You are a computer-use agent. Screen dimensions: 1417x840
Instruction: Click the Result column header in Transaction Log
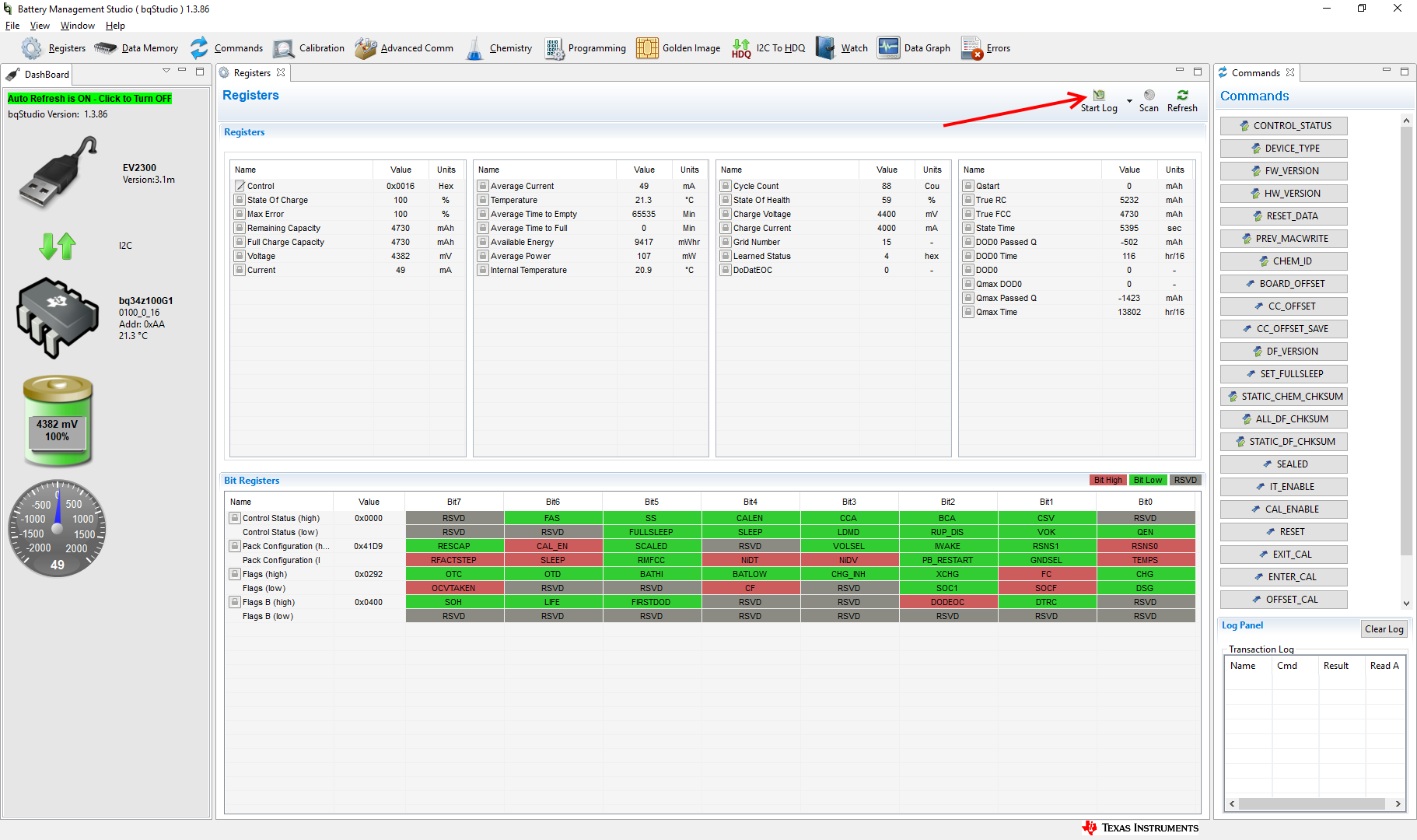coord(1342,666)
